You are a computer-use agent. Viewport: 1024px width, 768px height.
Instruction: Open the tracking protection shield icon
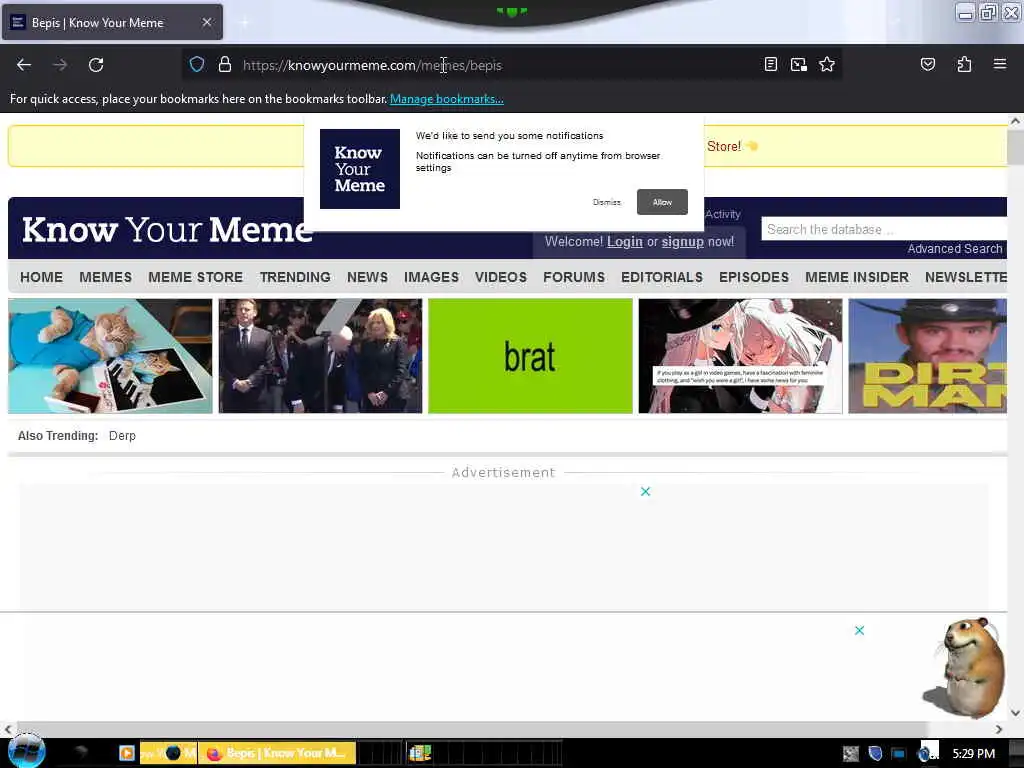(x=197, y=65)
